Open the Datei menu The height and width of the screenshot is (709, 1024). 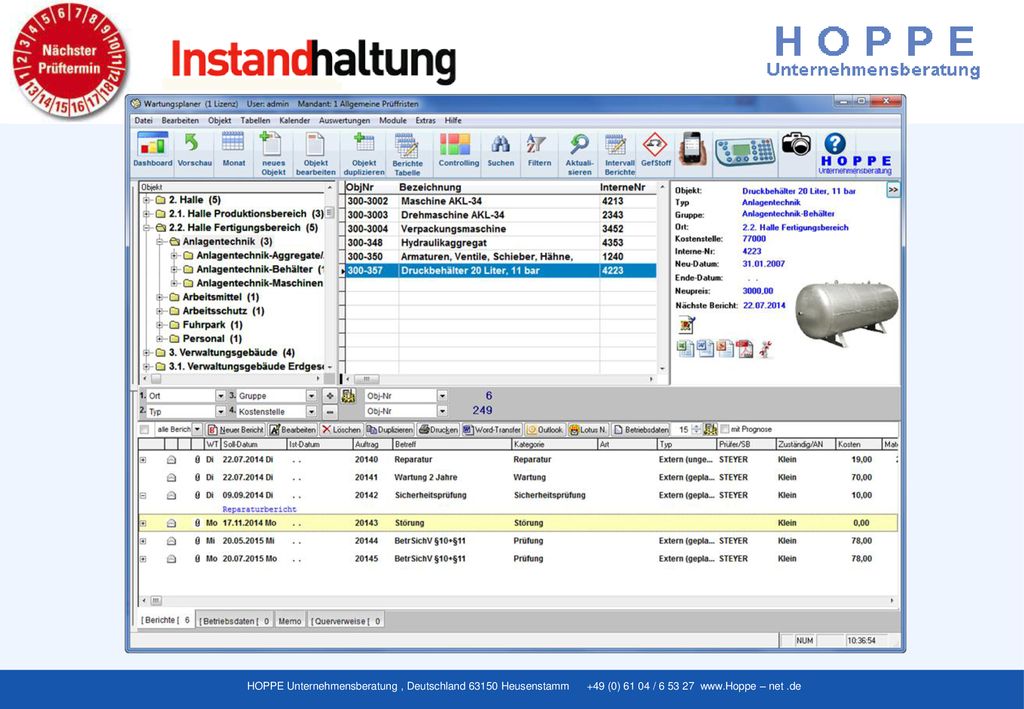click(x=143, y=121)
